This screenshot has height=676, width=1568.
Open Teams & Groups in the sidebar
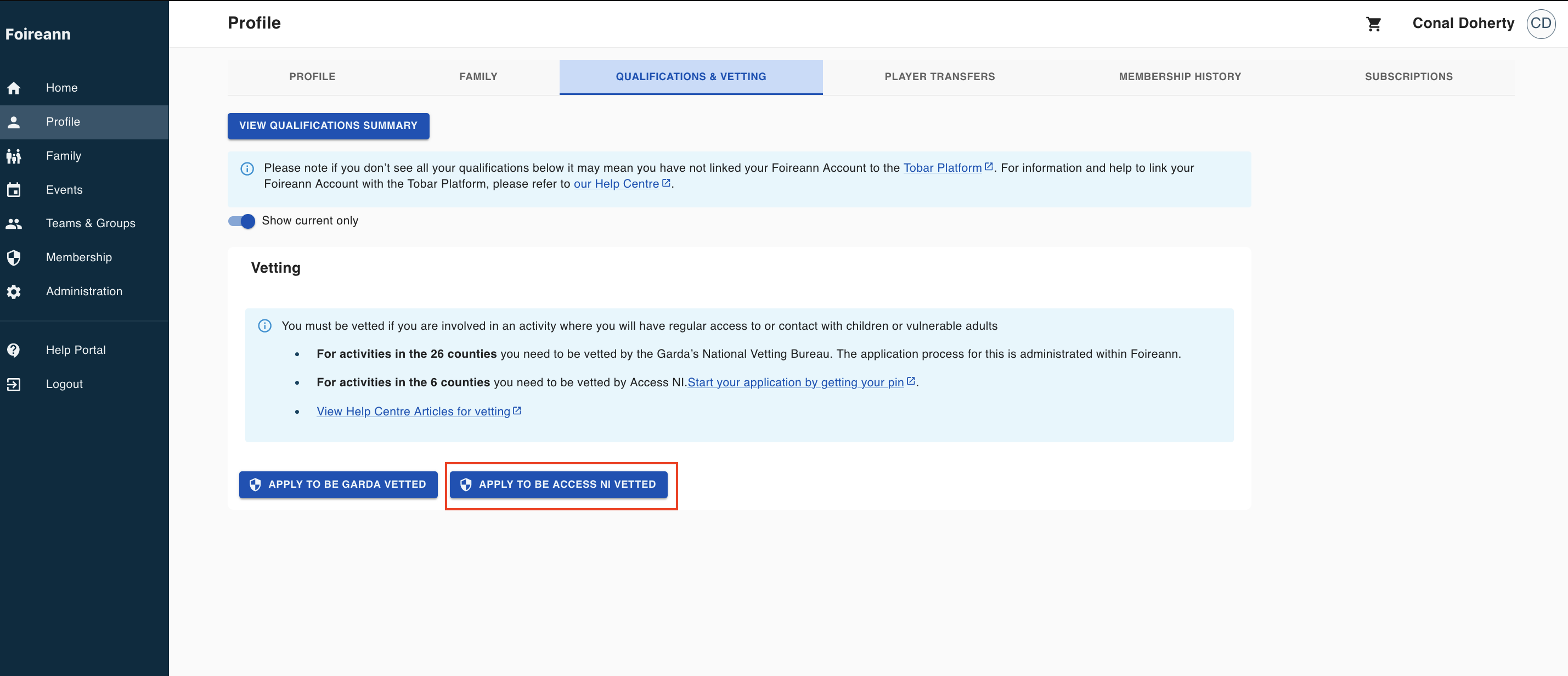coord(84,223)
